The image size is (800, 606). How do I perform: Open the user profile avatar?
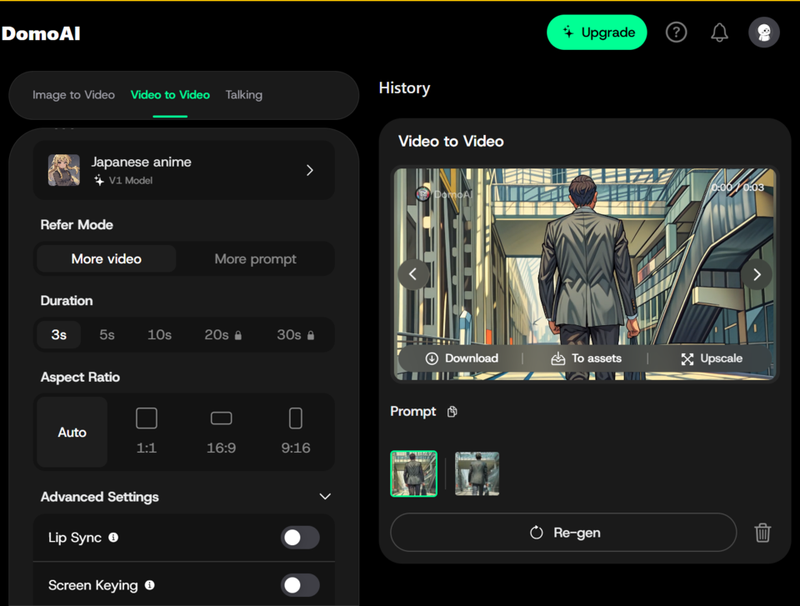click(764, 33)
